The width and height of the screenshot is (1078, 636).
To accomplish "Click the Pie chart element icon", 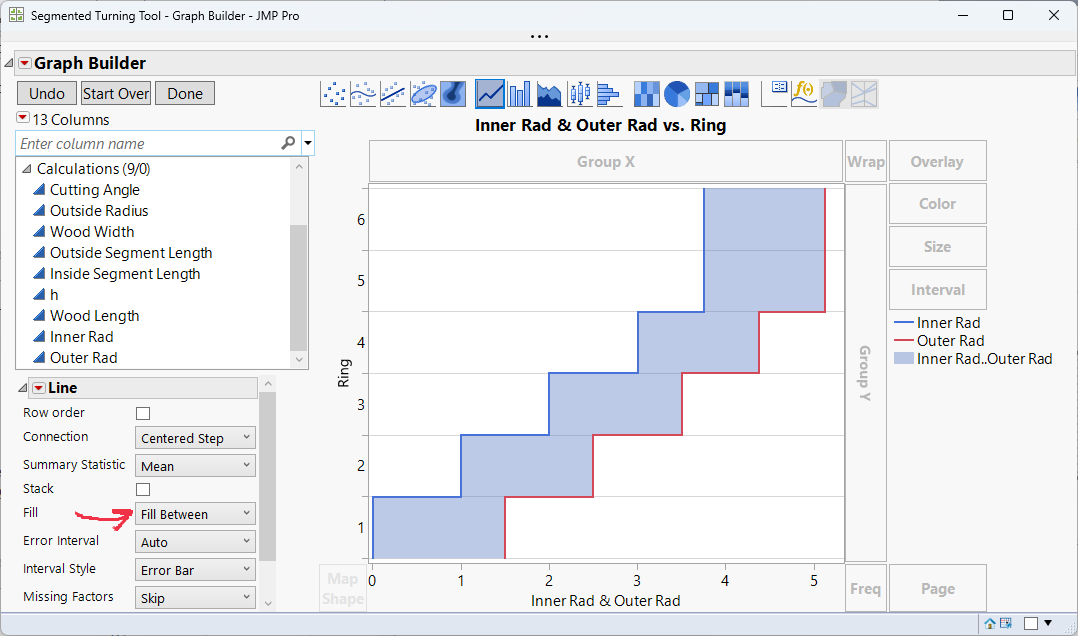I will point(675,93).
